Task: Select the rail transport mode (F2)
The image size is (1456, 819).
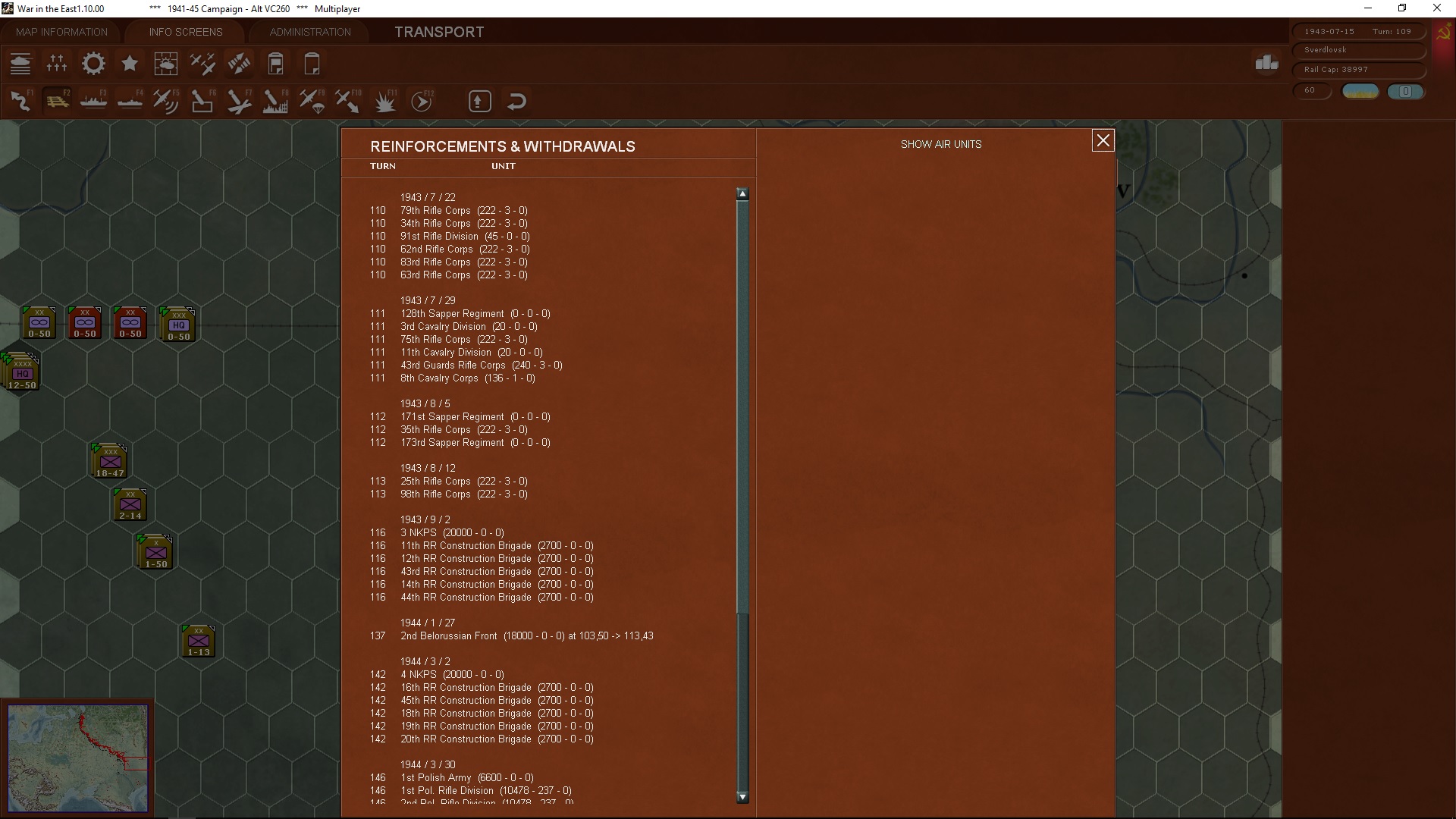Action: (57, 102)
